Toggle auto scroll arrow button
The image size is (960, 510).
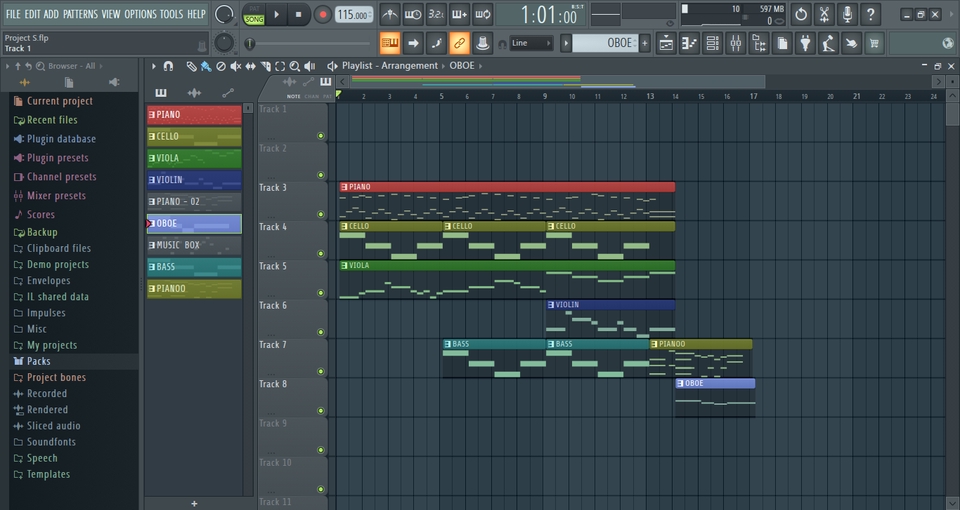413,43
